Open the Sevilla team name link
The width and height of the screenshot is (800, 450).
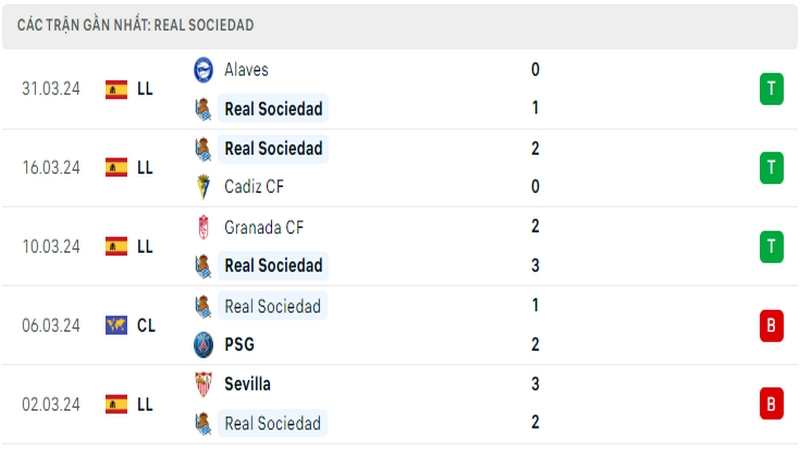[x=247, y=384]
